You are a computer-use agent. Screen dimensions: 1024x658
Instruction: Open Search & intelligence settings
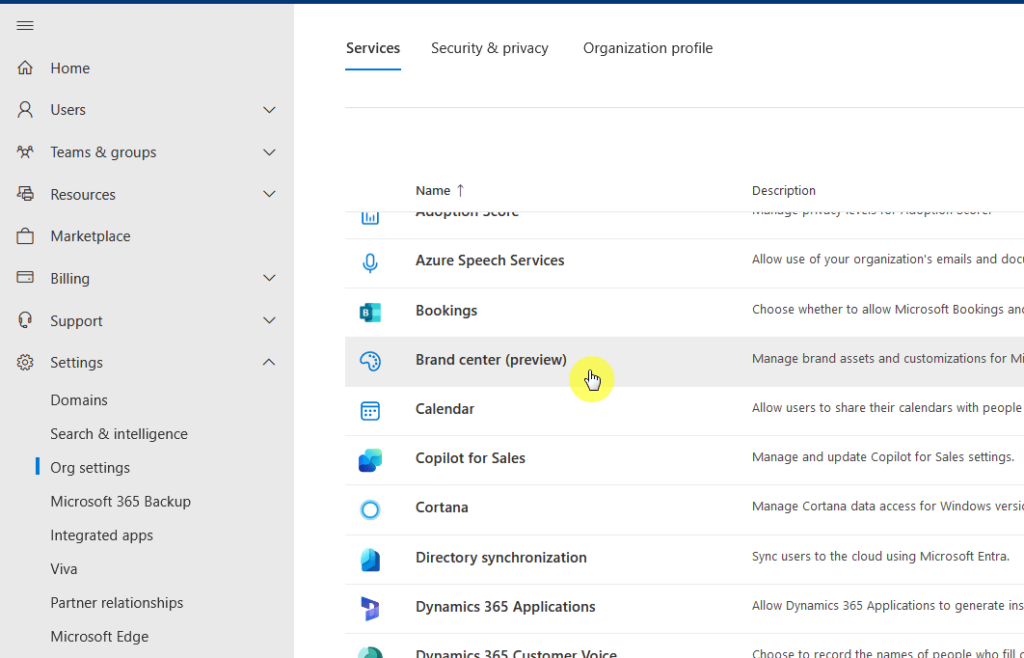click(x=119, y=433)
